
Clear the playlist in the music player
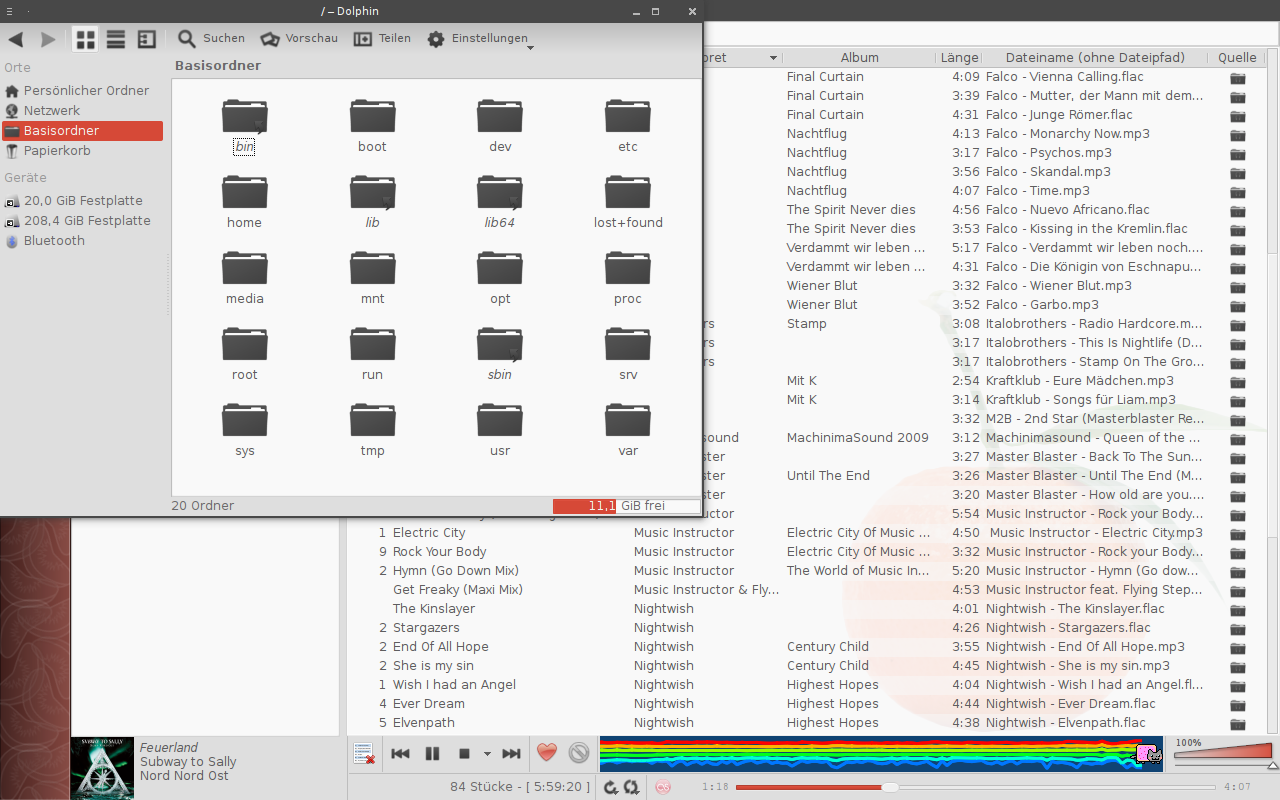click(364, 754)
